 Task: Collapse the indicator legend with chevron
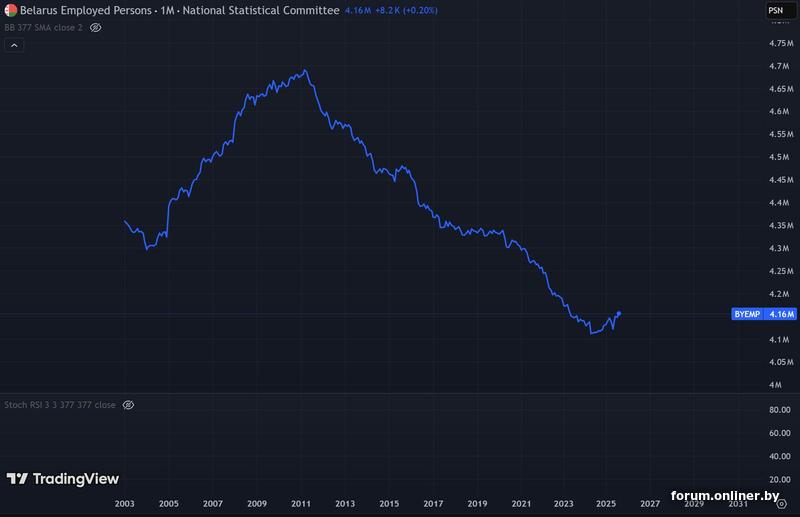click(14, 45)
